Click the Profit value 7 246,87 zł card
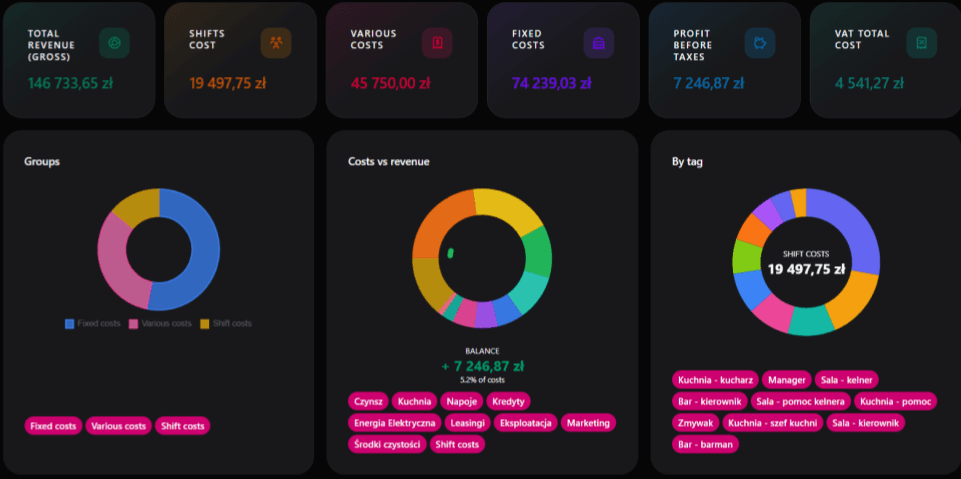Image resolution: width=961 pixels, height=479 pixels. pos(708,83)
